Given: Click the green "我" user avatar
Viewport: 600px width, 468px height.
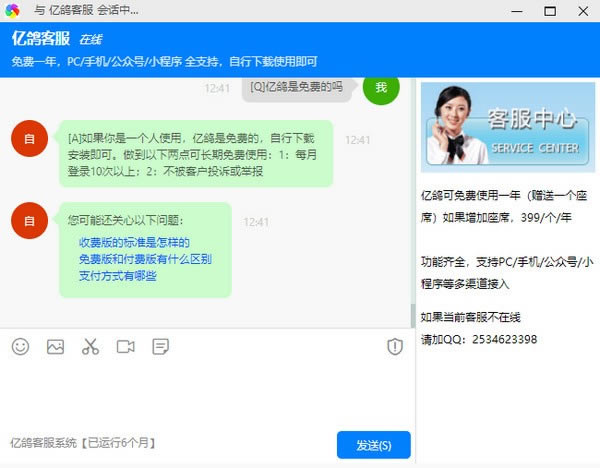Looking at the screenshot, I should [x=380, y=88].
